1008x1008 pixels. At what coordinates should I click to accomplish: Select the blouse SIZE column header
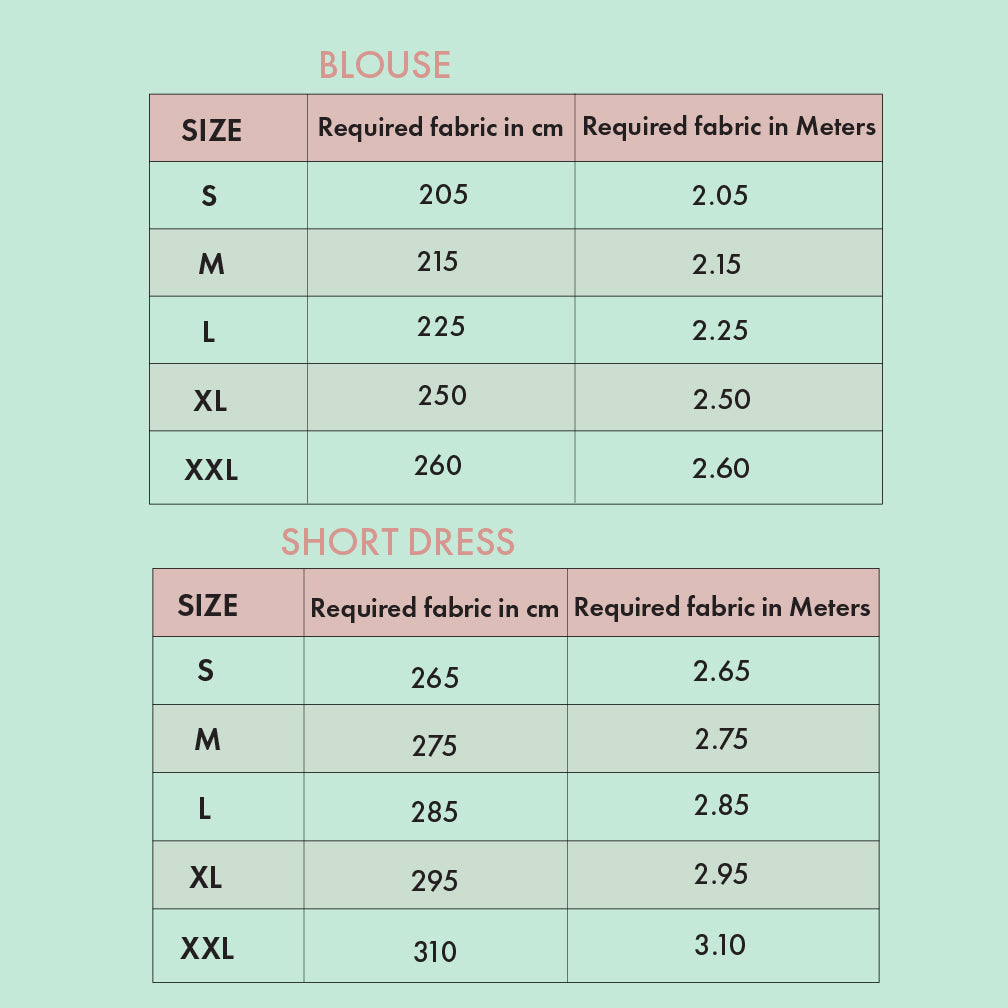228,128
